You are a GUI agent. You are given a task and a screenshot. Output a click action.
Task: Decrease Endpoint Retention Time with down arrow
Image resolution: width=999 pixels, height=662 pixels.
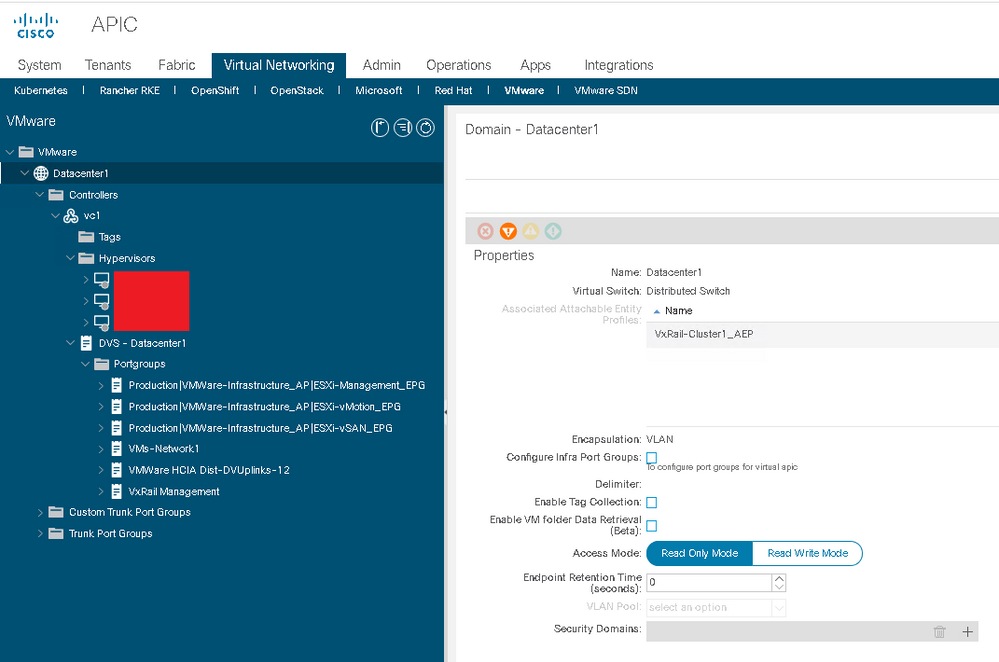(x=779, y=587)
